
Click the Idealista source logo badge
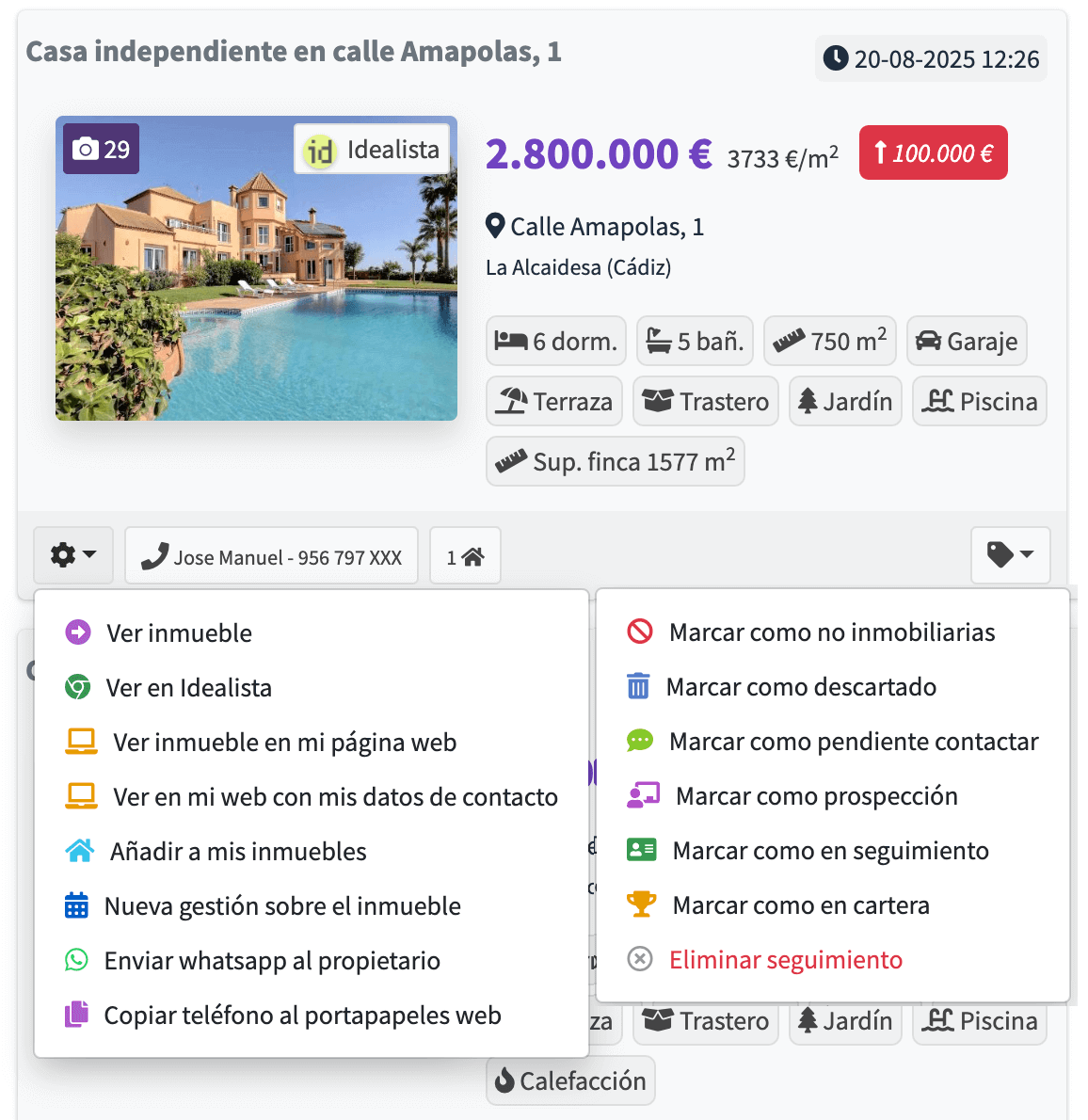tap(372, 150)
